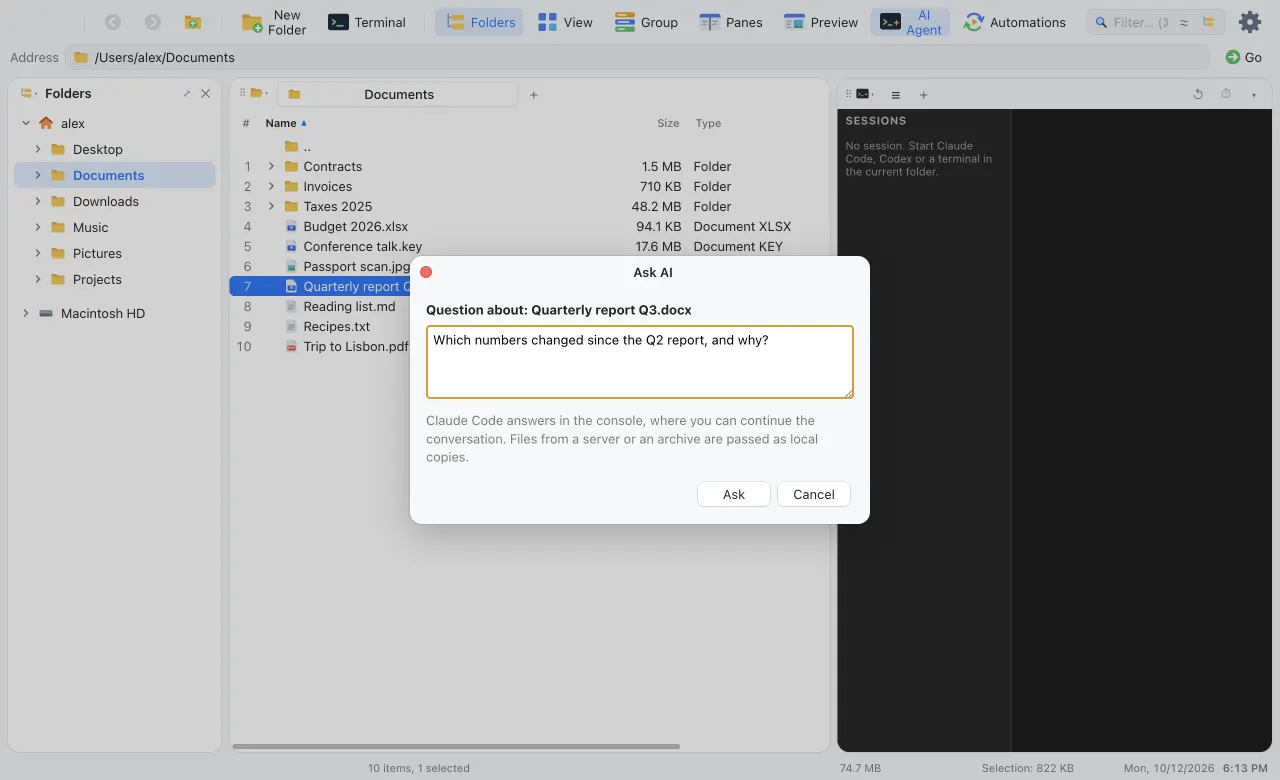This screenshot has width=1280, height=780.
Task: Open the console panel type dropdown
Action: coord(866,94)
